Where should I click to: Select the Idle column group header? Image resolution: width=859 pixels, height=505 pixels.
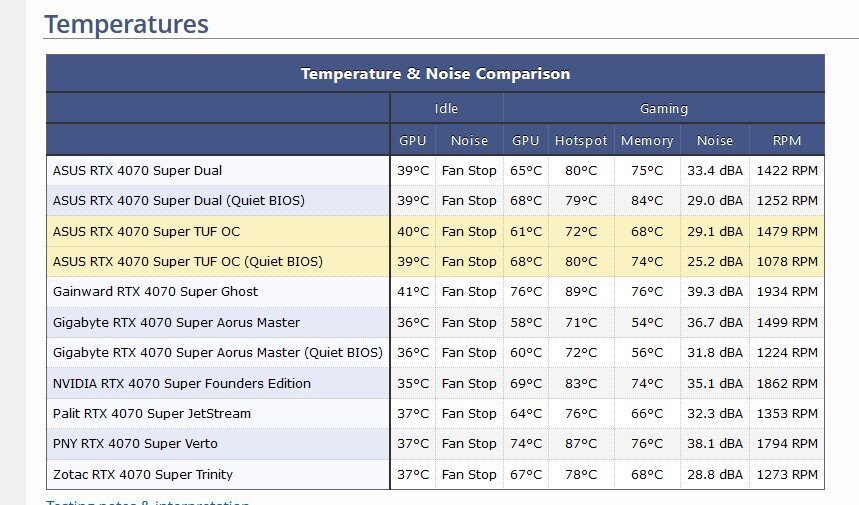(446, 108)
